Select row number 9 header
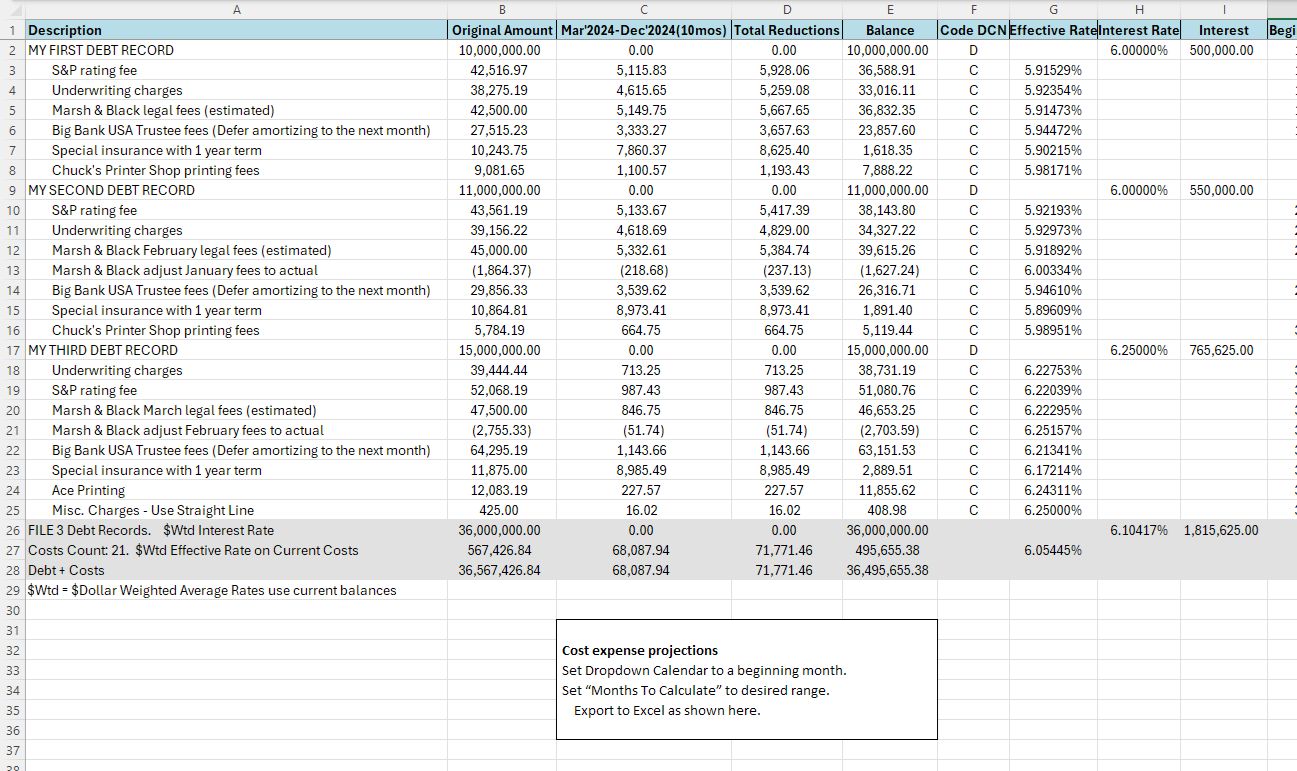This screenshot has width=1297, height=771. point(12,190)
